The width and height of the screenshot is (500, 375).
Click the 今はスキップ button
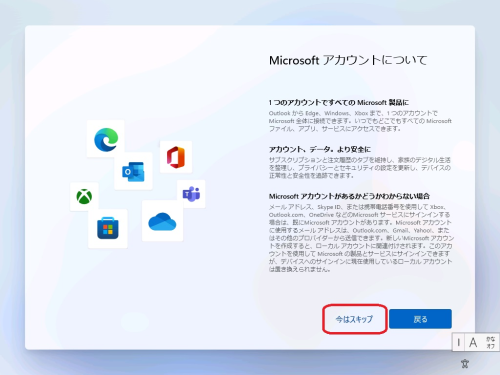(x=354, y=319)
